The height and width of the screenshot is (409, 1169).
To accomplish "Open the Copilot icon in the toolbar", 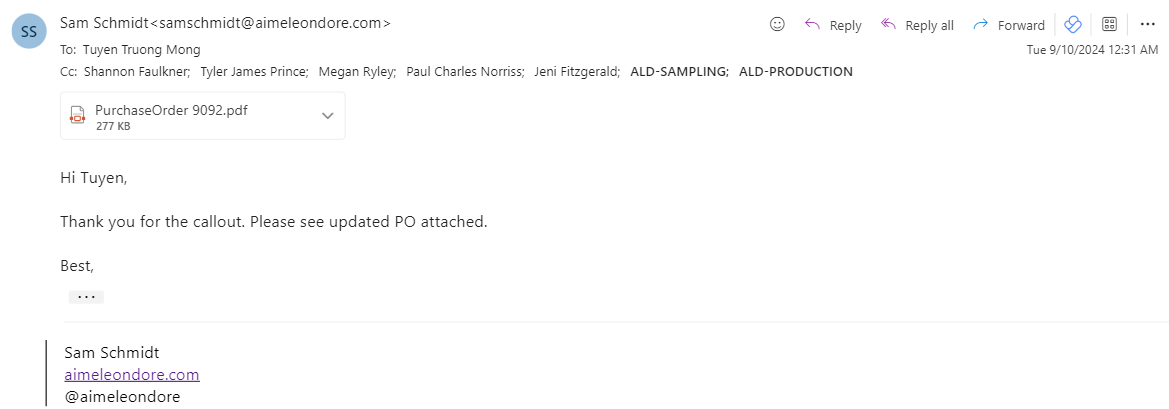I will pos(1073,25).
